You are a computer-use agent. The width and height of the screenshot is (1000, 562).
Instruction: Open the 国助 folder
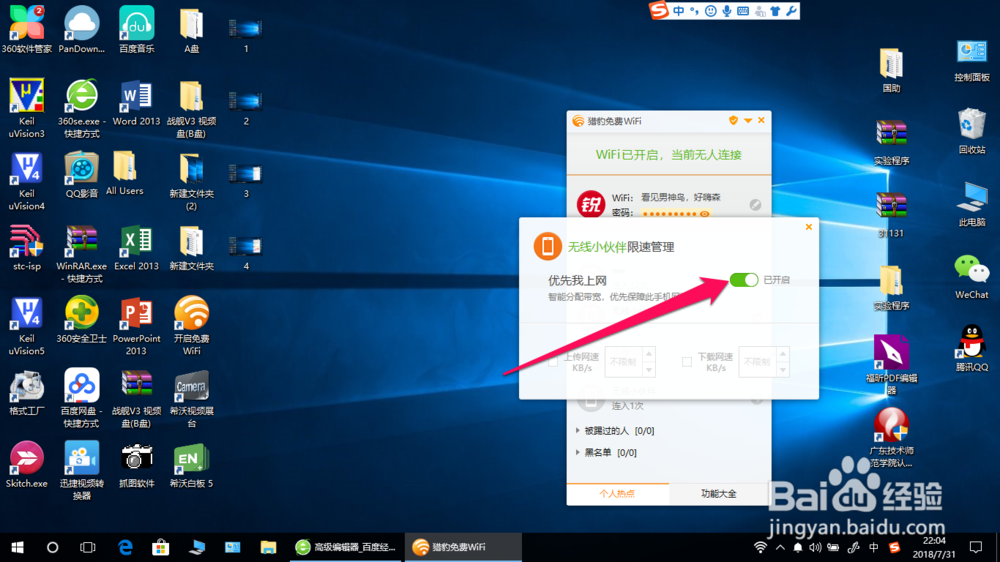pos(891,71)
